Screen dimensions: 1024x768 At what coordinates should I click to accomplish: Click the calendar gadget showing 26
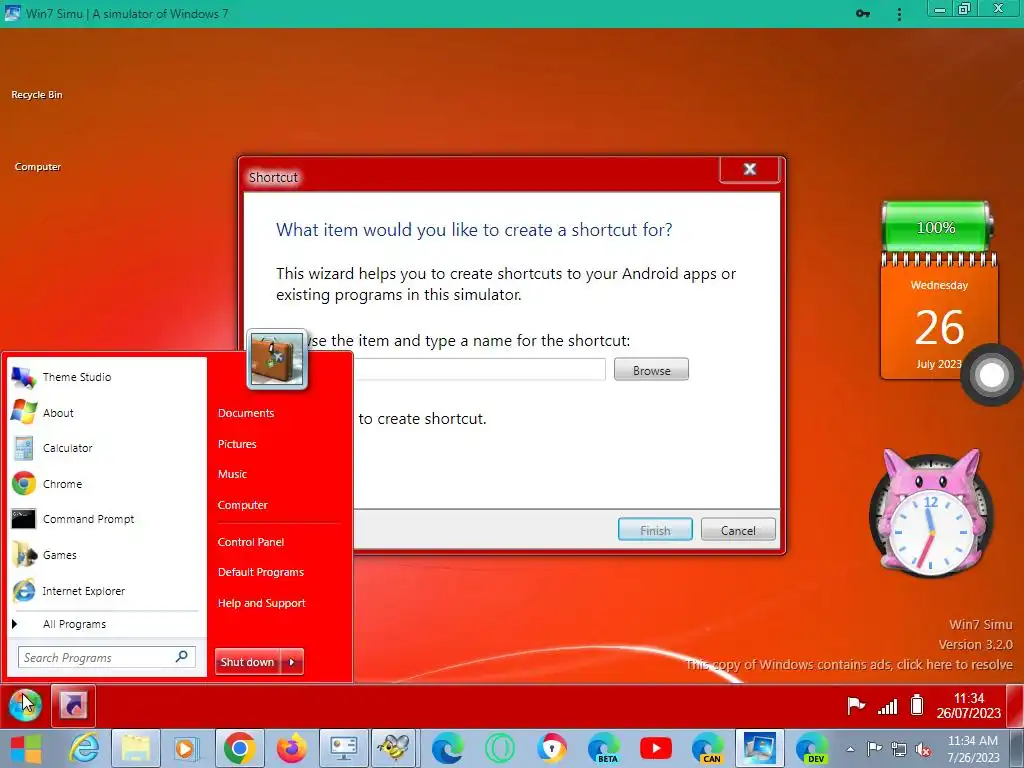click(939, 317)
